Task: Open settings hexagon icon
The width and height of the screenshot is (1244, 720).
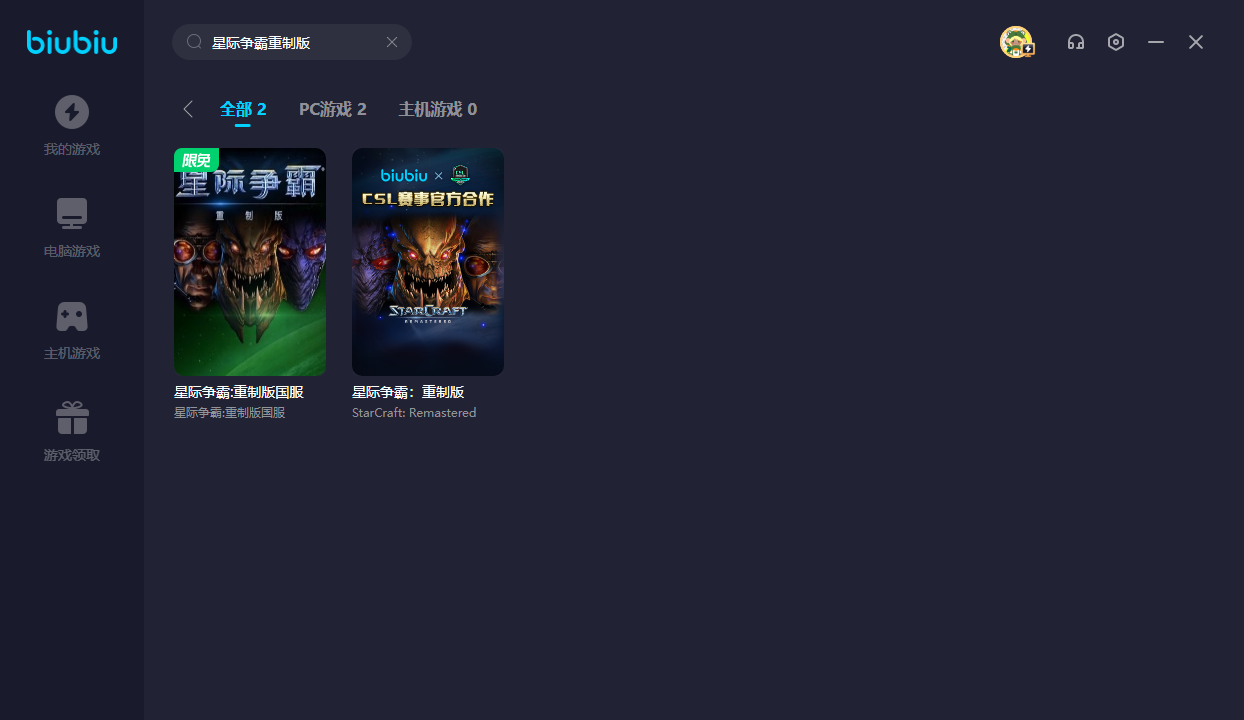Action: coord(1116,42)
